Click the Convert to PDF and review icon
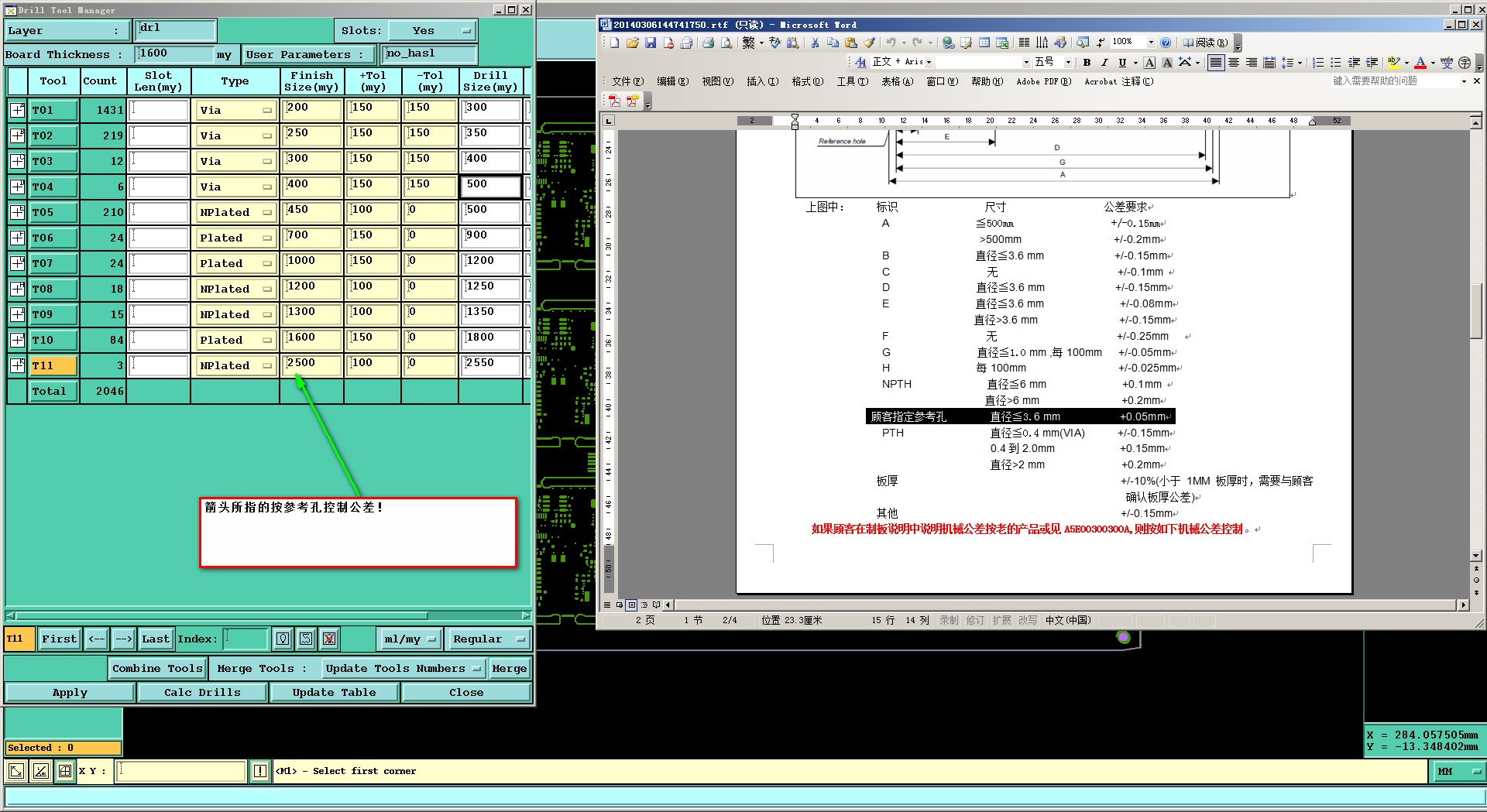The width and height of the screenshot is (1487, 812). (633, 101)
